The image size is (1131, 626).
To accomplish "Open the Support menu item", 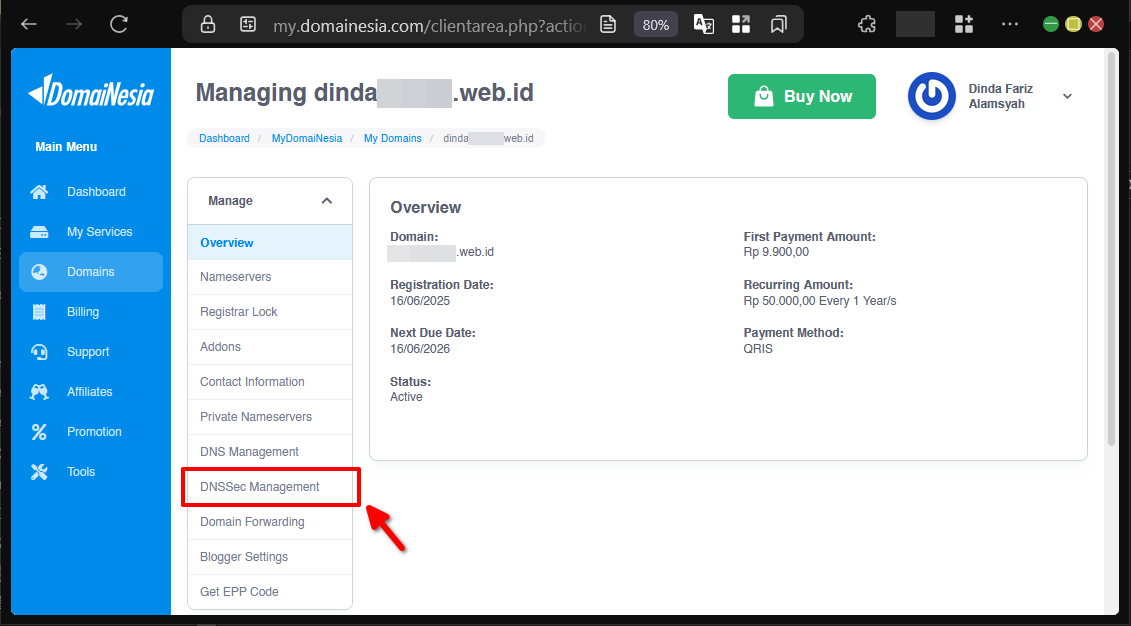I will click(91, 352).
